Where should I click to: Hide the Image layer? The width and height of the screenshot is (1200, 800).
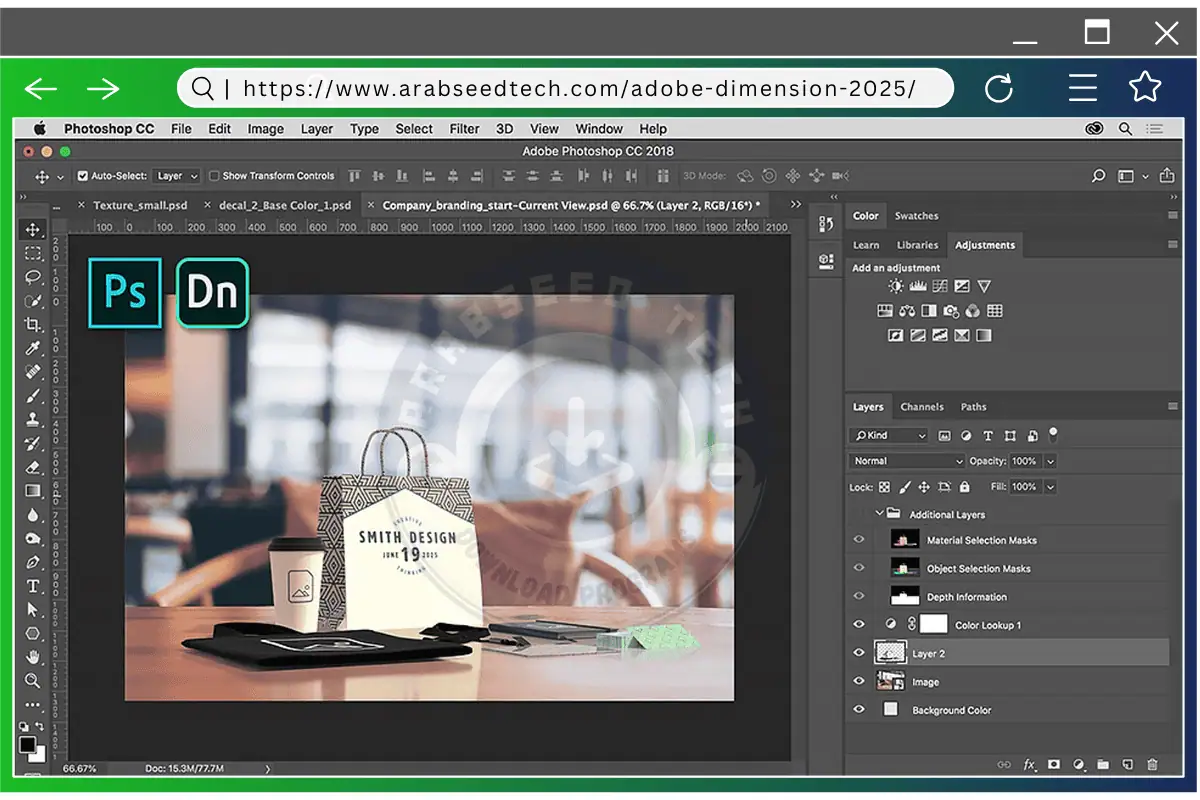(x=858, y=681)
